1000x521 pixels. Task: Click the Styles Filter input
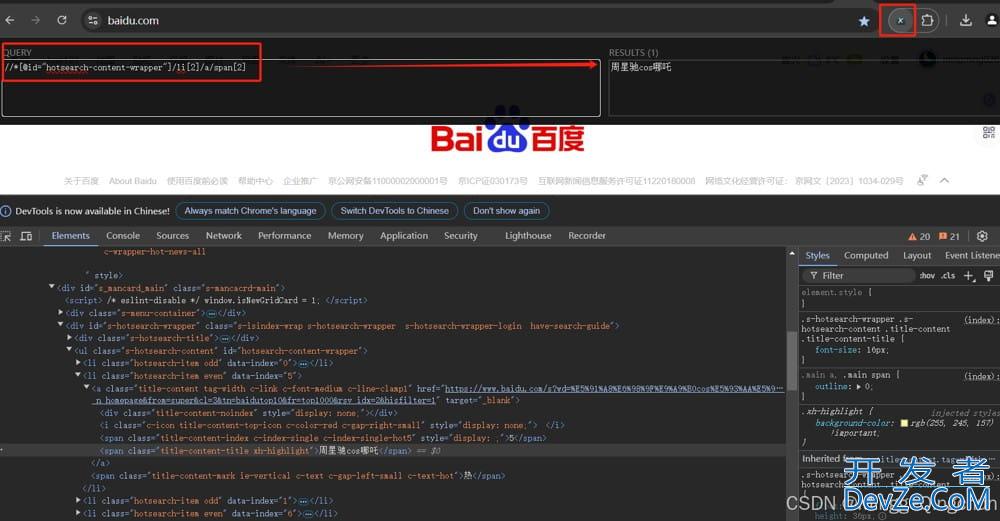(x=858, y=275)
